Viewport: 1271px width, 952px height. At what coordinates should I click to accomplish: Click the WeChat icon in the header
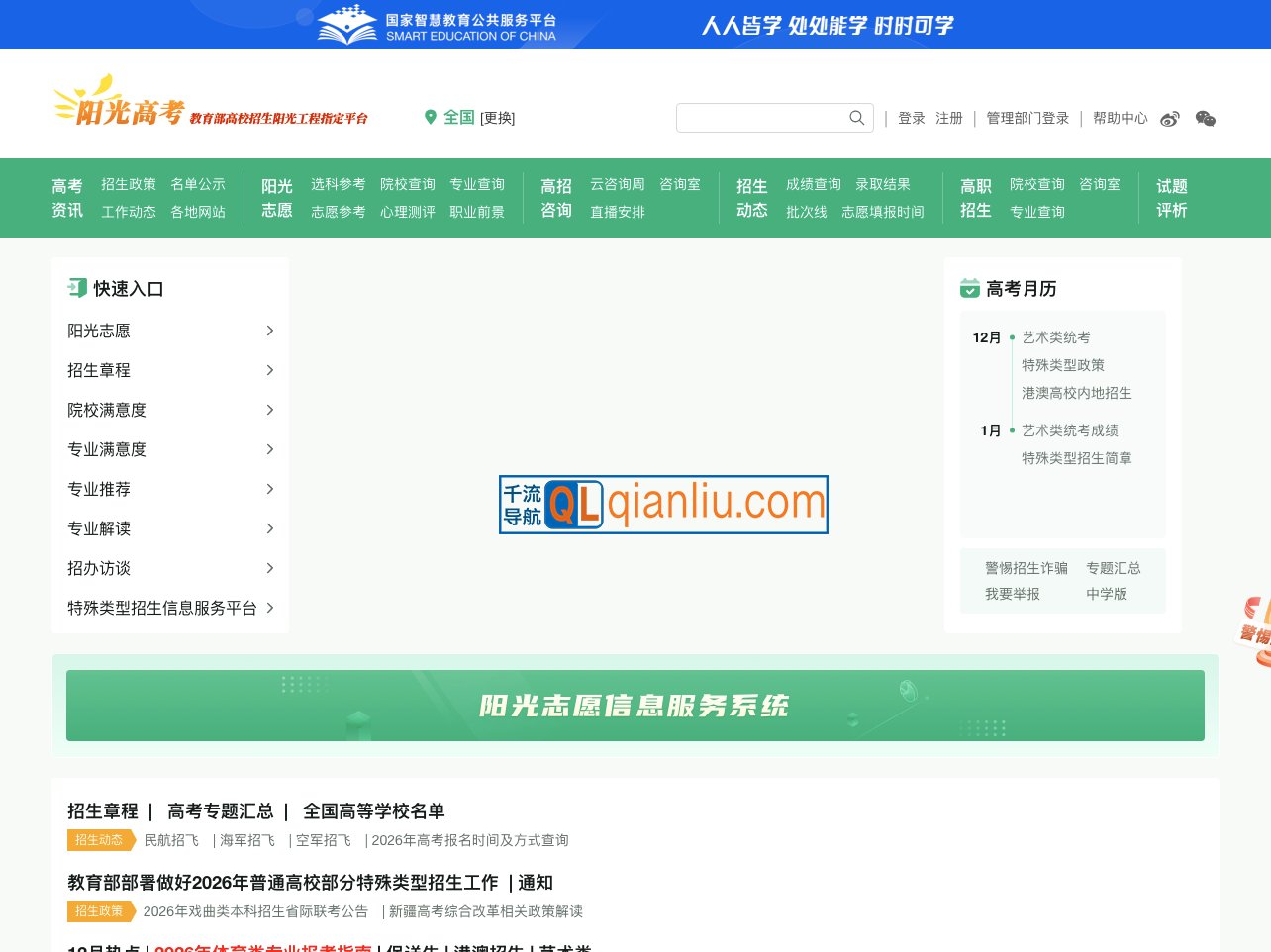pos(1206,118)
